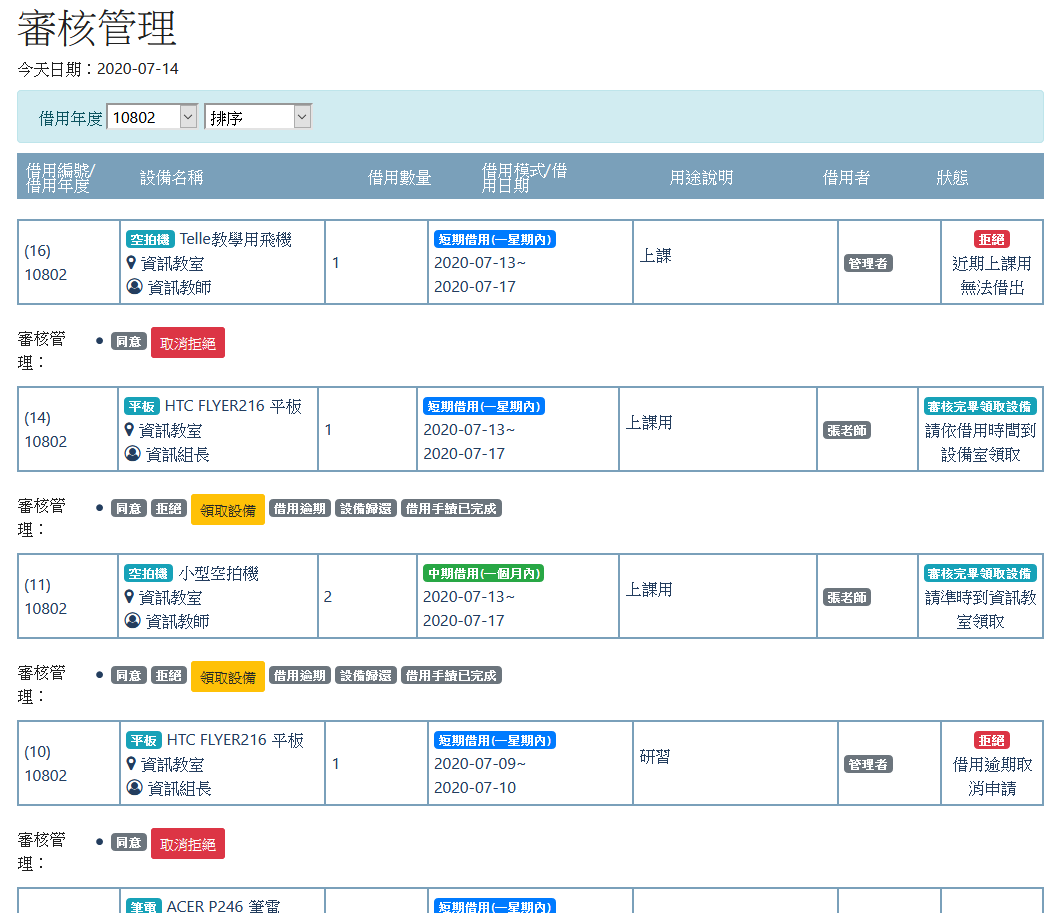Select 拒絕 badge under record 14
The width and height of the screenshot is (1056, 913).
tap(169, 509)
